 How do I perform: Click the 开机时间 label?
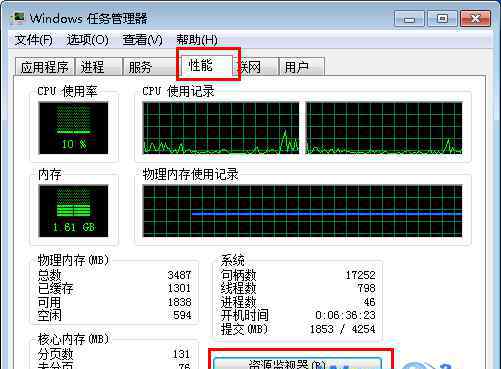click(x=244, y=315)
